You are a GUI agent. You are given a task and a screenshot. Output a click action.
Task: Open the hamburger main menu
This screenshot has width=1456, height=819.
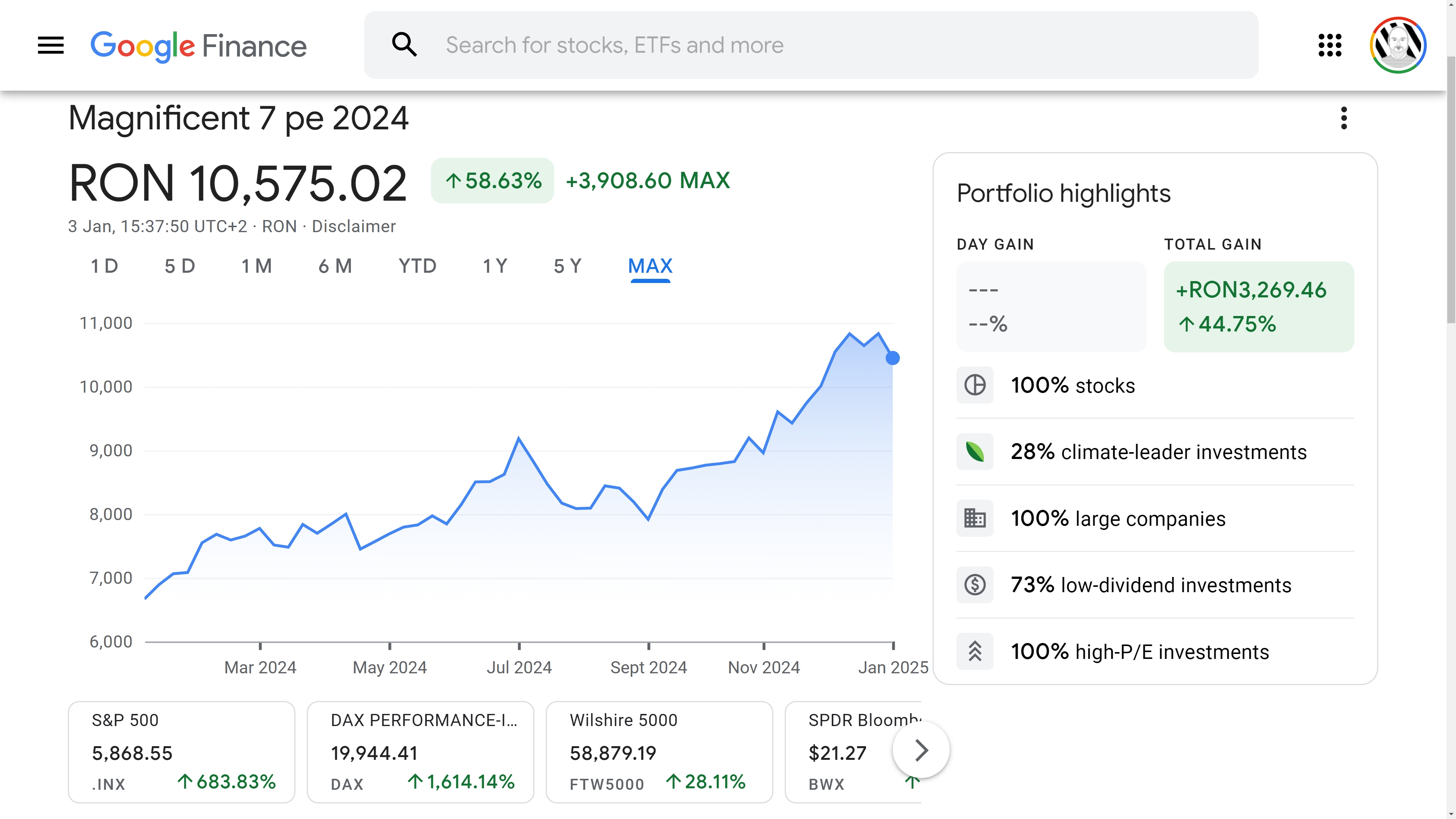[x=50, y=45]
